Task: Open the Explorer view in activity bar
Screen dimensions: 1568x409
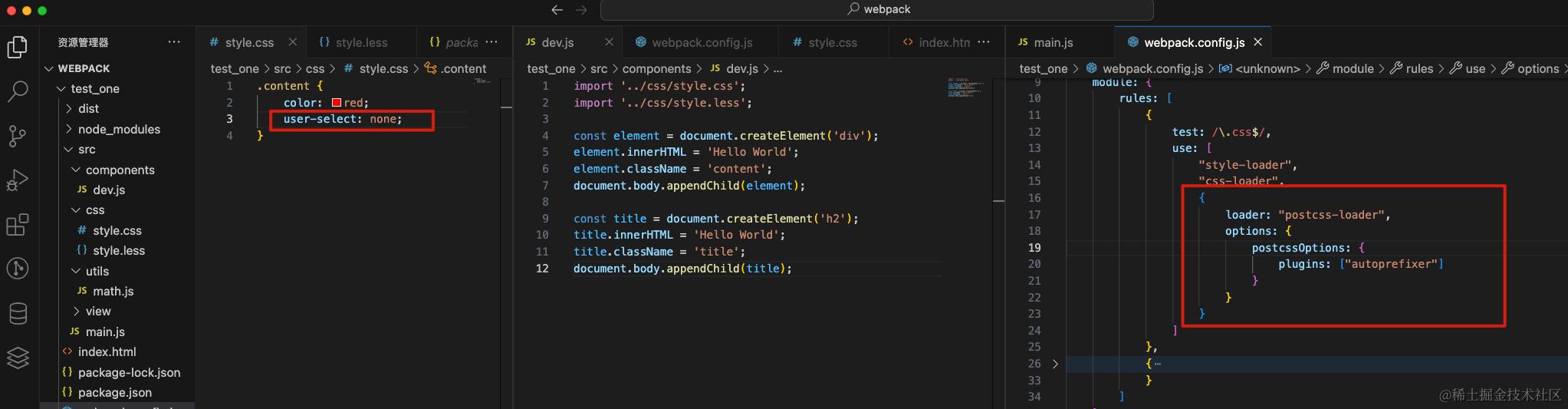Action: [x=18, y=47]
